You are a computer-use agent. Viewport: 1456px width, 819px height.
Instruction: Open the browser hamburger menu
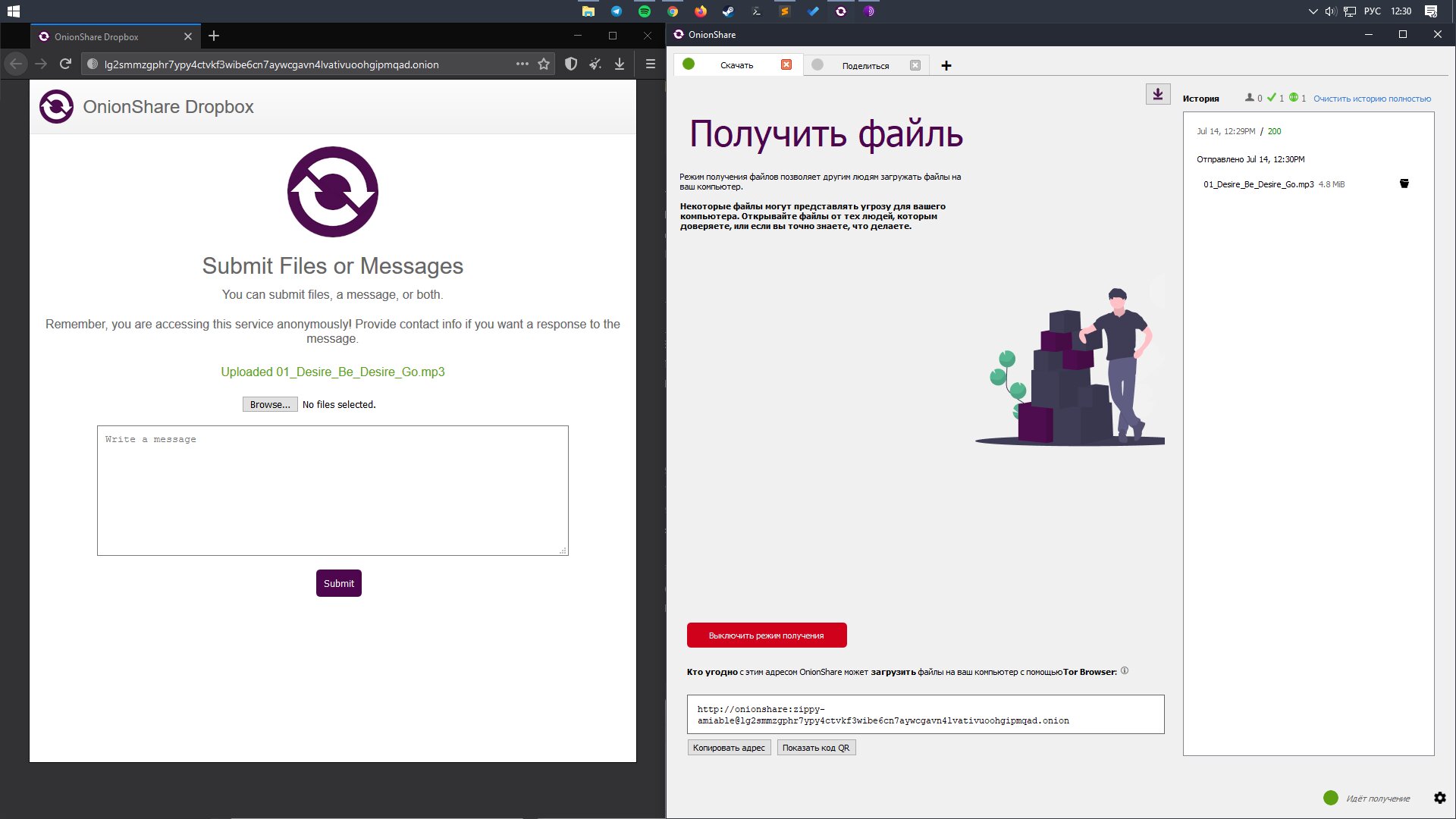pos(651,64)
